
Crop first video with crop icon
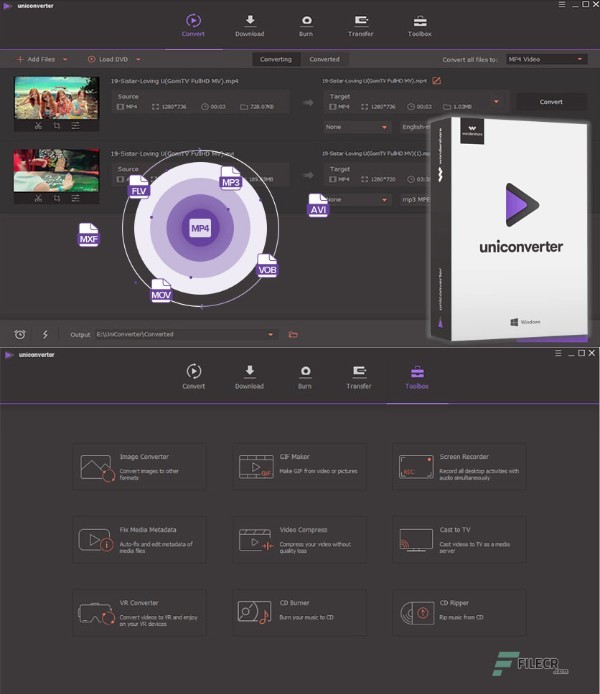57,126
